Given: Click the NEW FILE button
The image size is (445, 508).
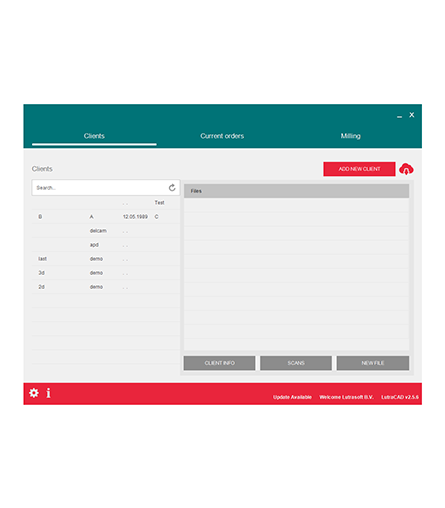Looking at the screenshot, I should point(373,363).
